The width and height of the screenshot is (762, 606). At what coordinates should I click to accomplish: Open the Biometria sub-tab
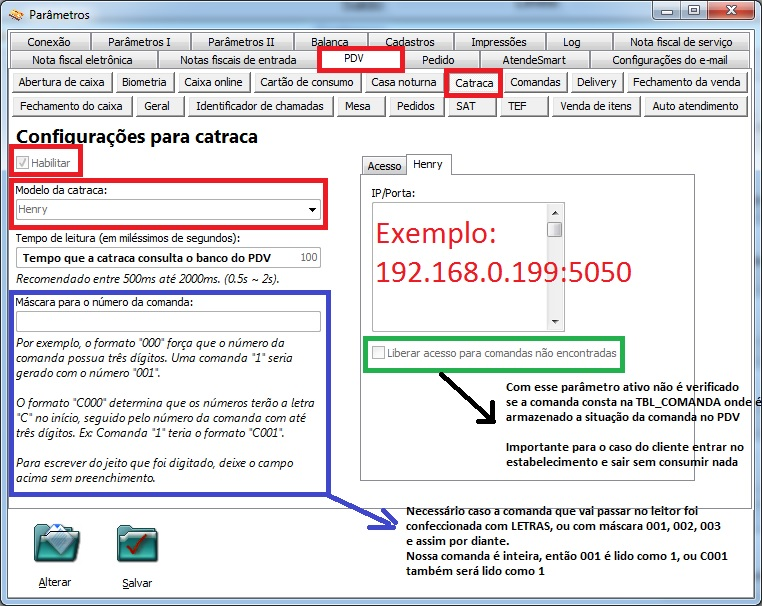144,82
